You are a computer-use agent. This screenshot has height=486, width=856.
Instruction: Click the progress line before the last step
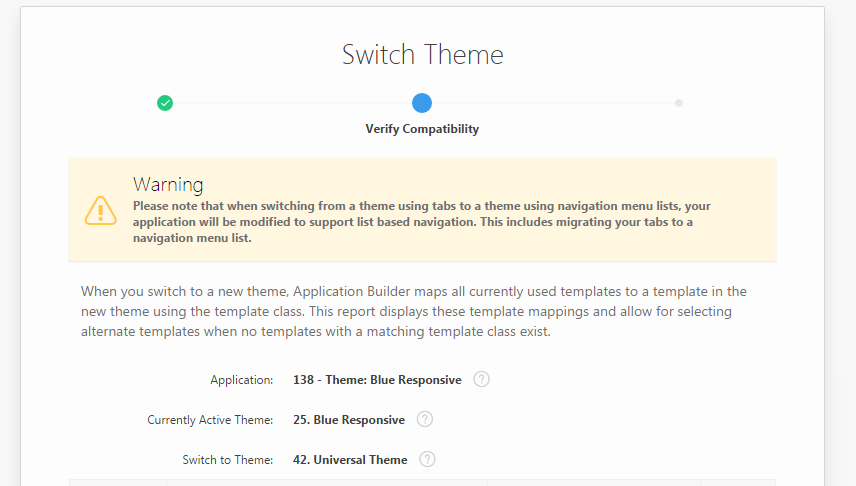pos(550,103)
